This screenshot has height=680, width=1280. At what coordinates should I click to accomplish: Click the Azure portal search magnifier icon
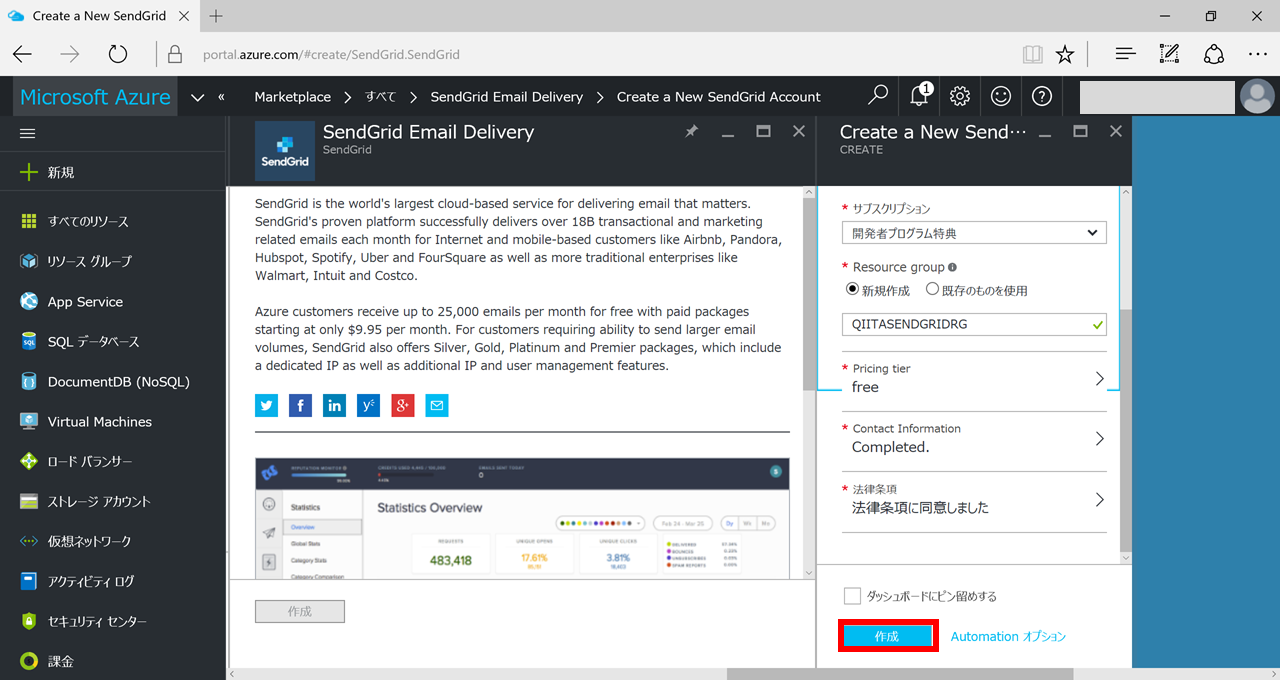point(878,96)
